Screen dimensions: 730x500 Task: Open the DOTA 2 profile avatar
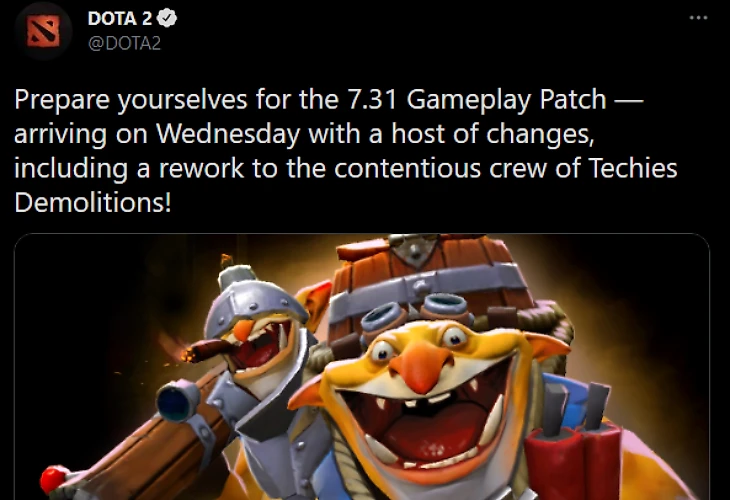coord(43,30)
